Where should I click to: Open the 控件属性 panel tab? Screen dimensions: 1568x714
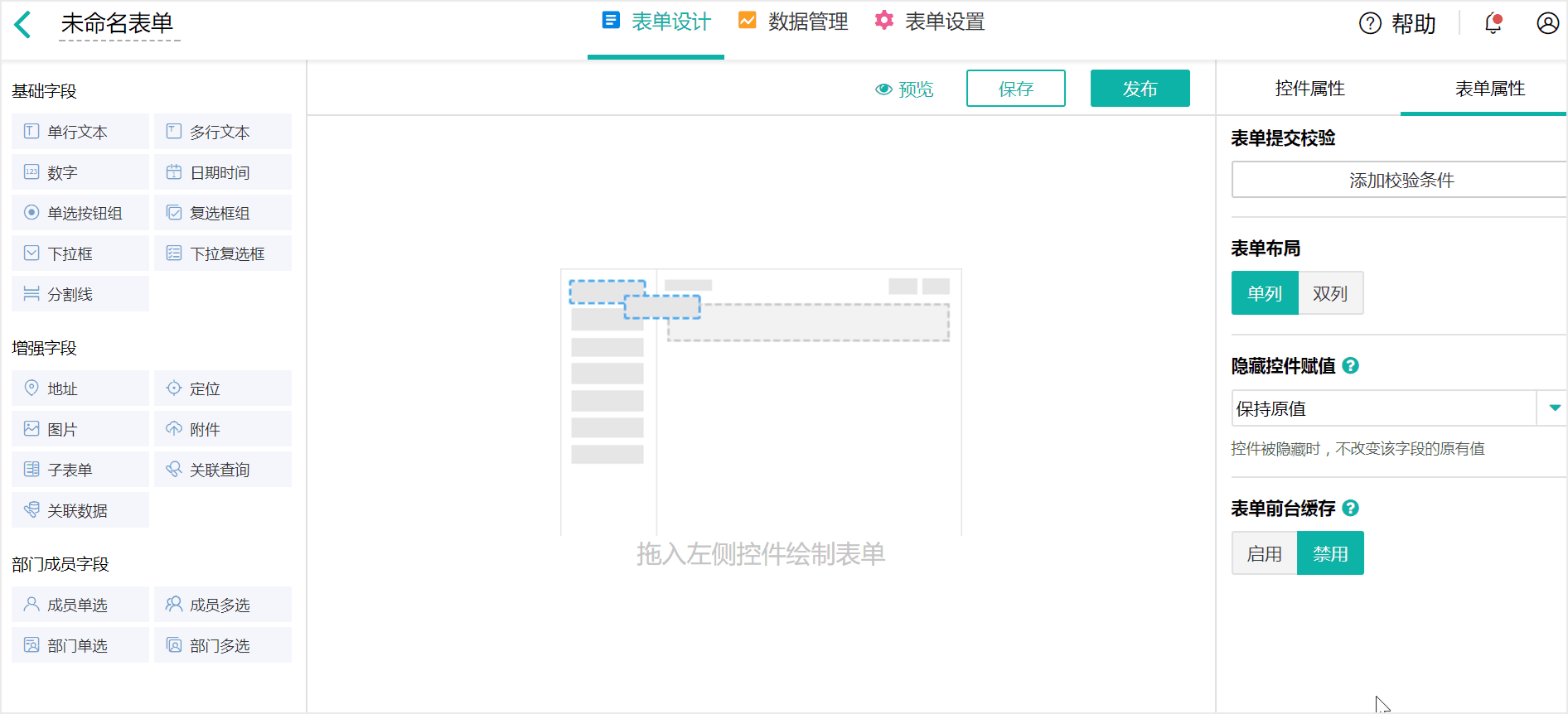tap(1309, 89)
